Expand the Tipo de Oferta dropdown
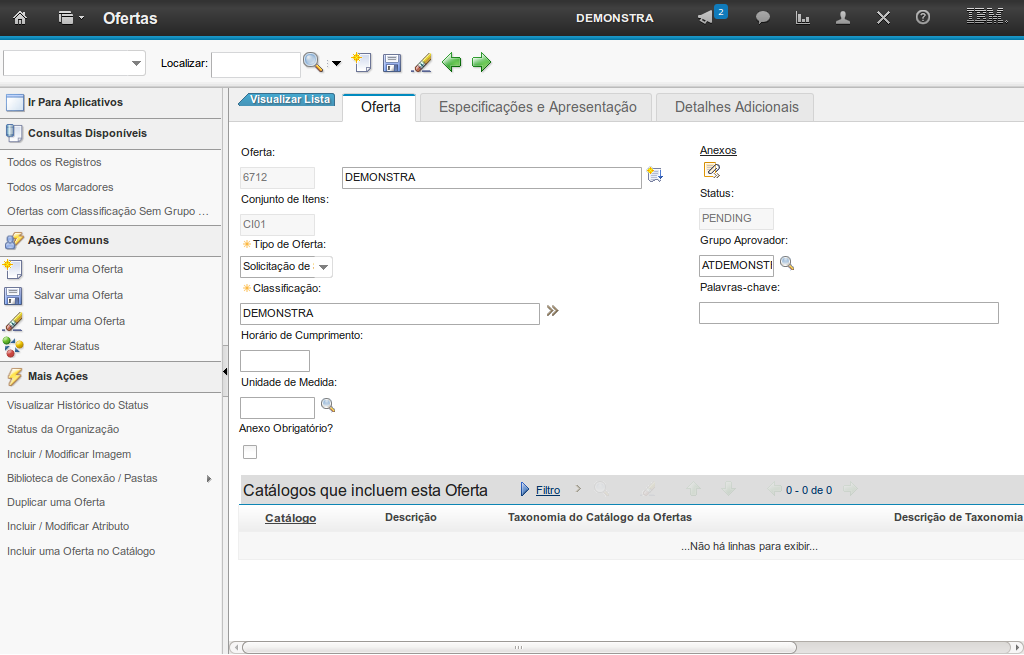Image resolution: width=1024 pixels, height=655 pixels. point(323,267)
